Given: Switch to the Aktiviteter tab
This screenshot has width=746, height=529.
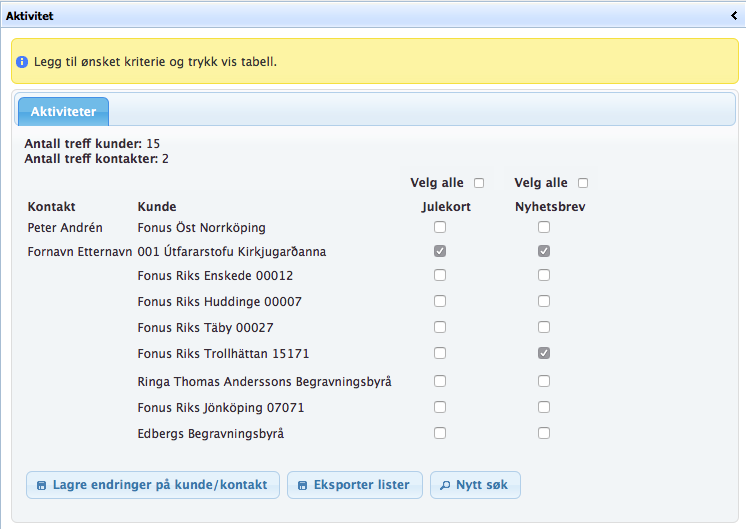Looking at the screenshot, I should [x=63, y=111].
